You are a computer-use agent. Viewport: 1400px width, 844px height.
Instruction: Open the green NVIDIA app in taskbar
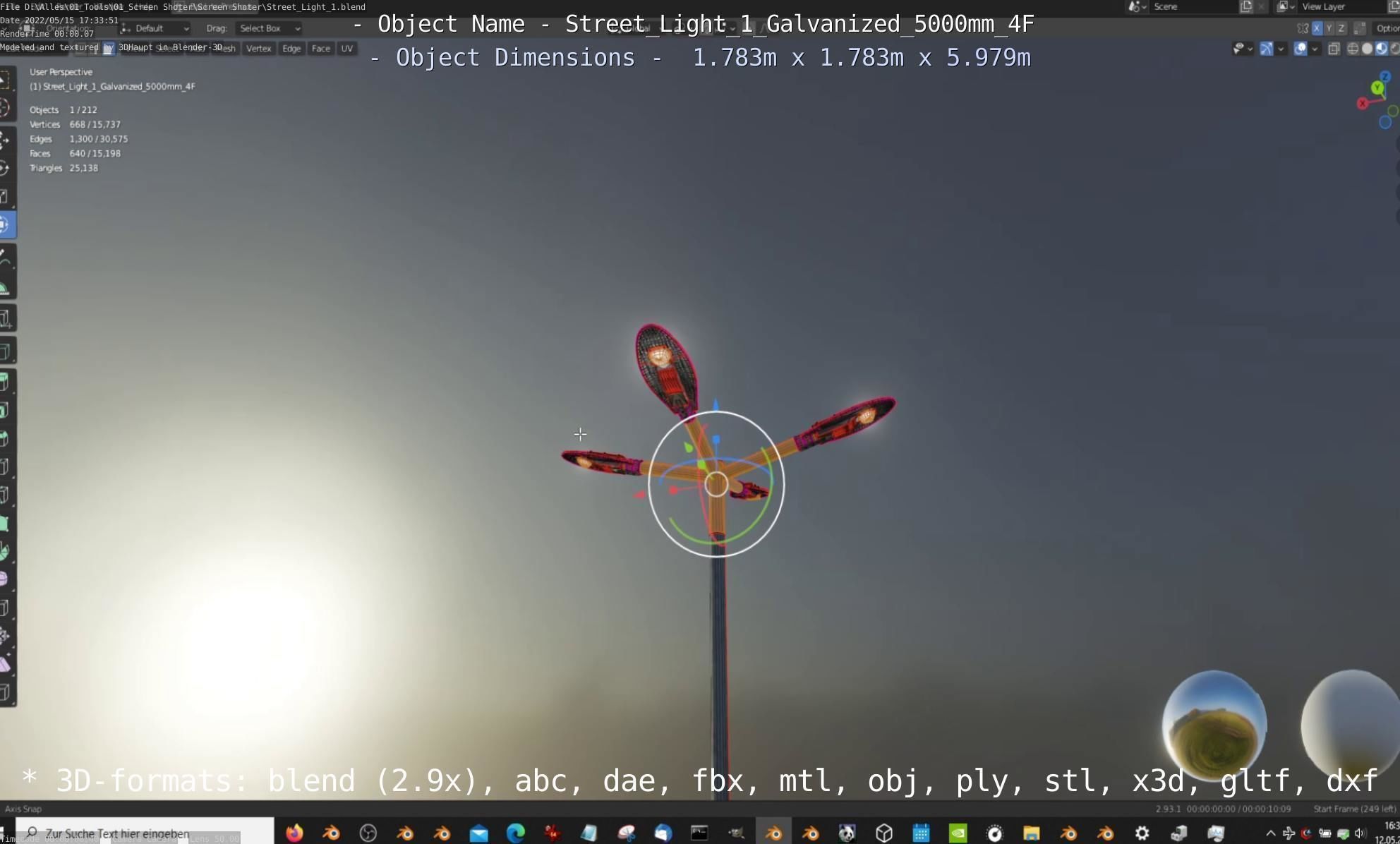(958, 833)
